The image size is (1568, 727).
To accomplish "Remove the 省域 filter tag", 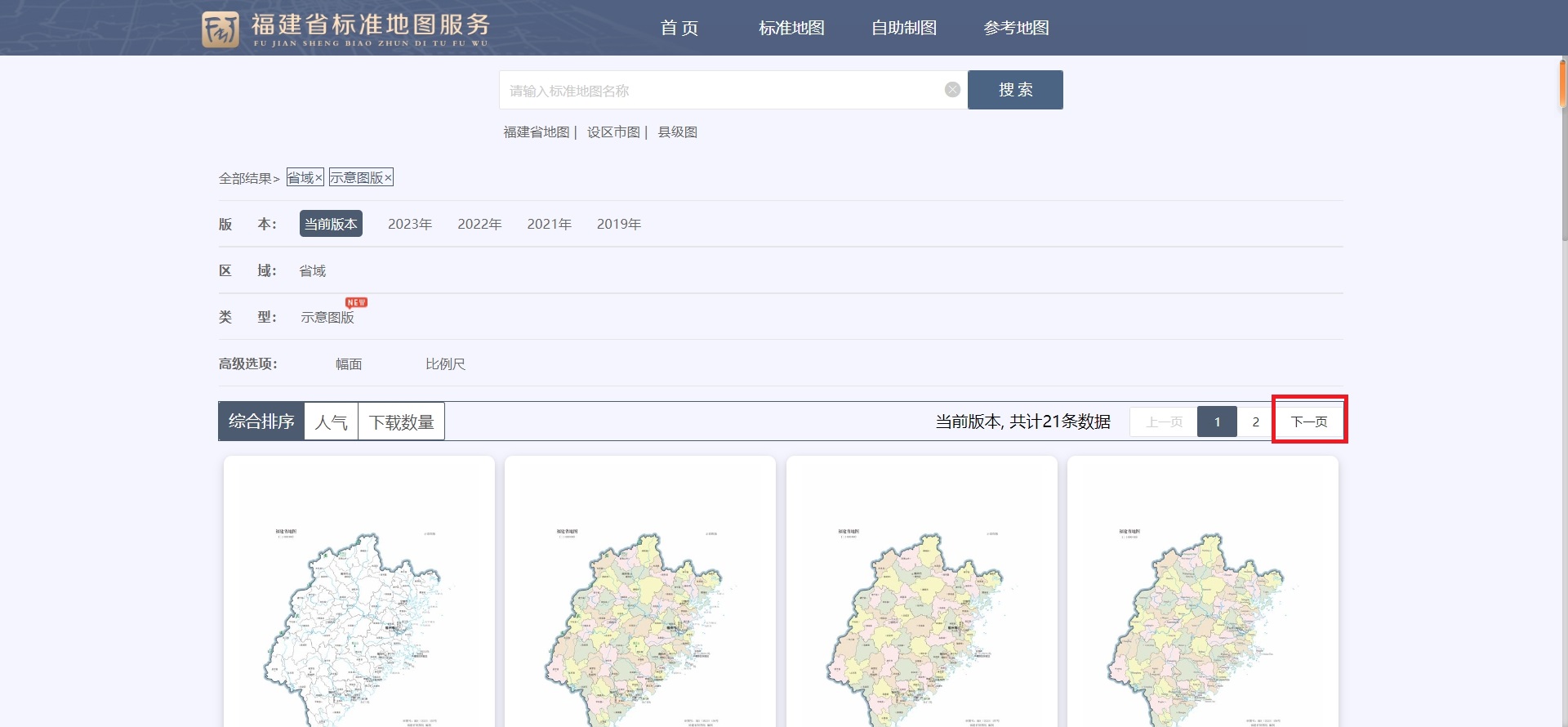I will pyautogui.click(x=305, y=177).
